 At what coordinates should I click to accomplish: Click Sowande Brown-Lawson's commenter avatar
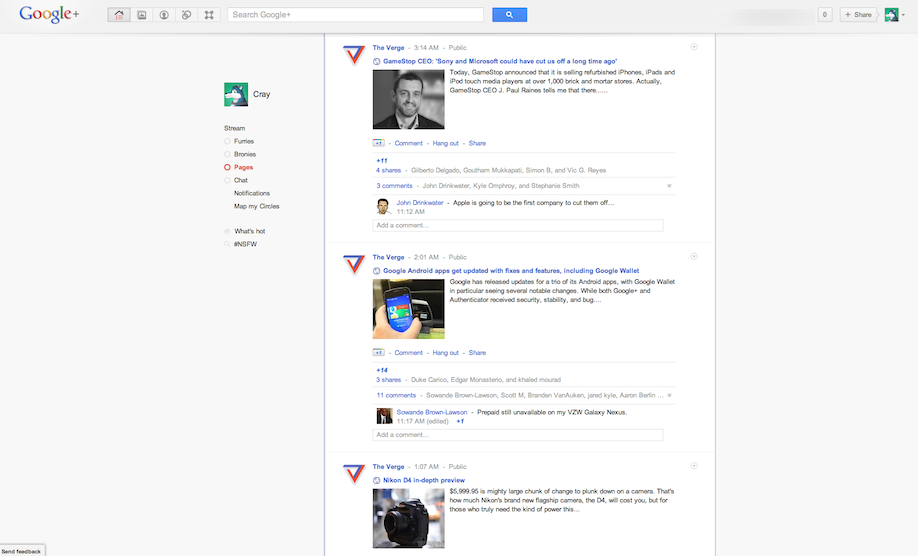(x=384, y=416)
